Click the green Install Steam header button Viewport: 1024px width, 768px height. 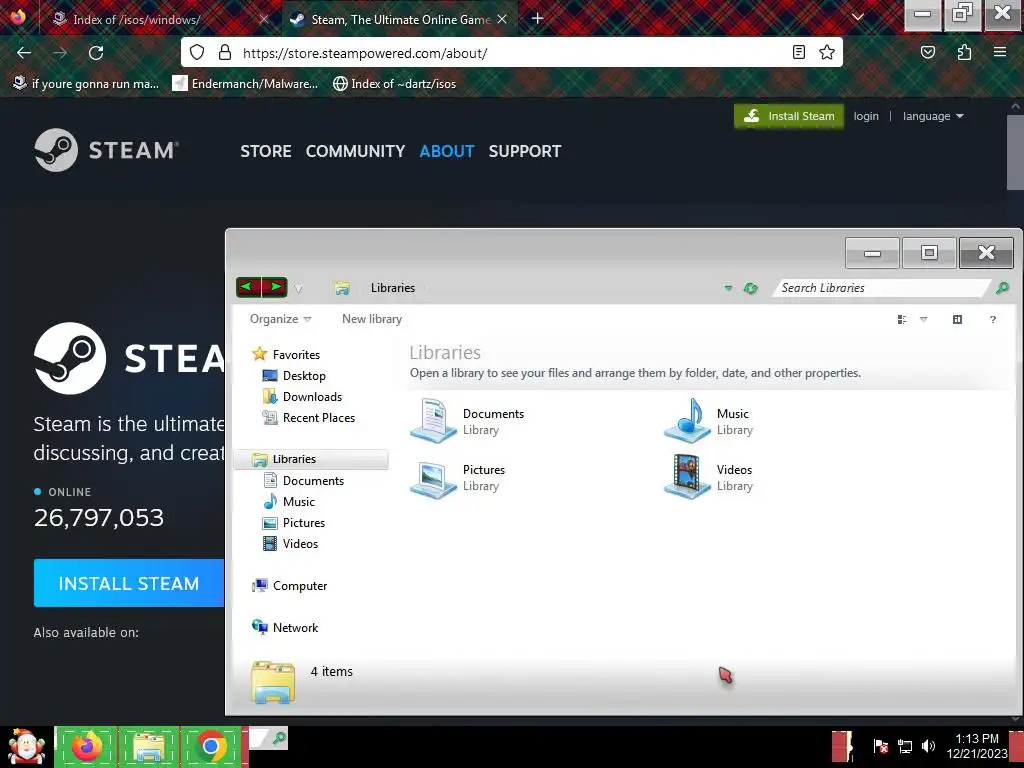[x=789, y=116]
